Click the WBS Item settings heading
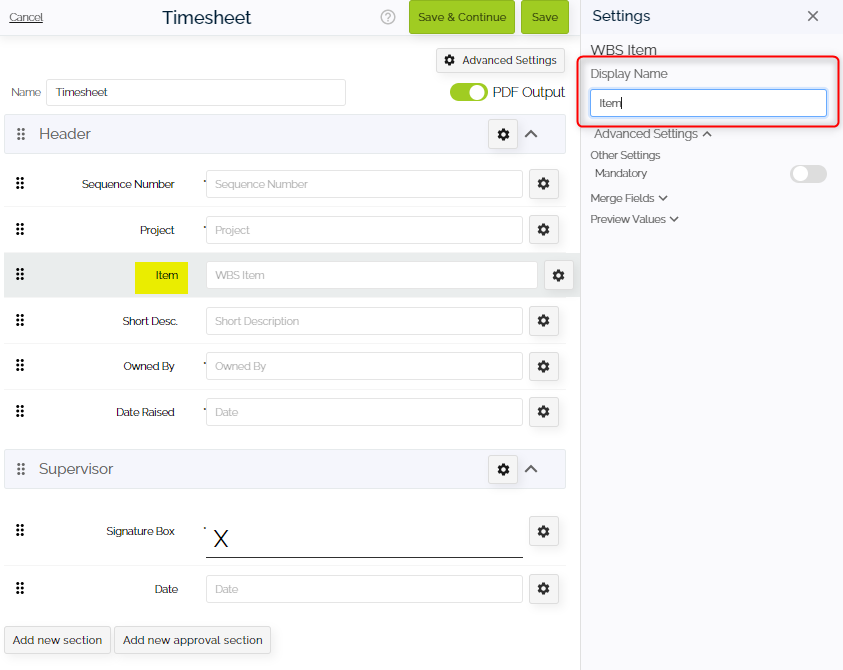Screen dimensions: 843x670 click(624, 50)
